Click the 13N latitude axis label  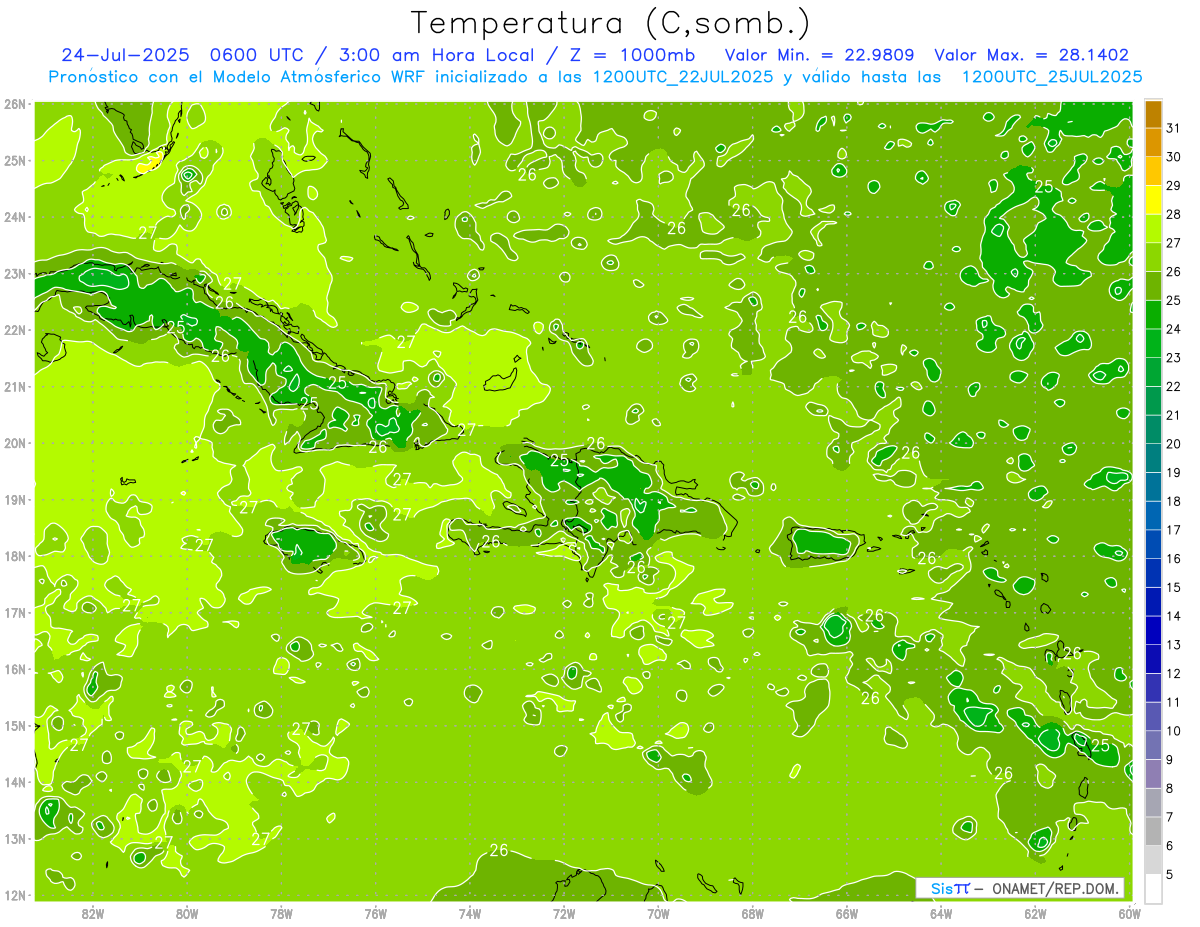[15, 839]
